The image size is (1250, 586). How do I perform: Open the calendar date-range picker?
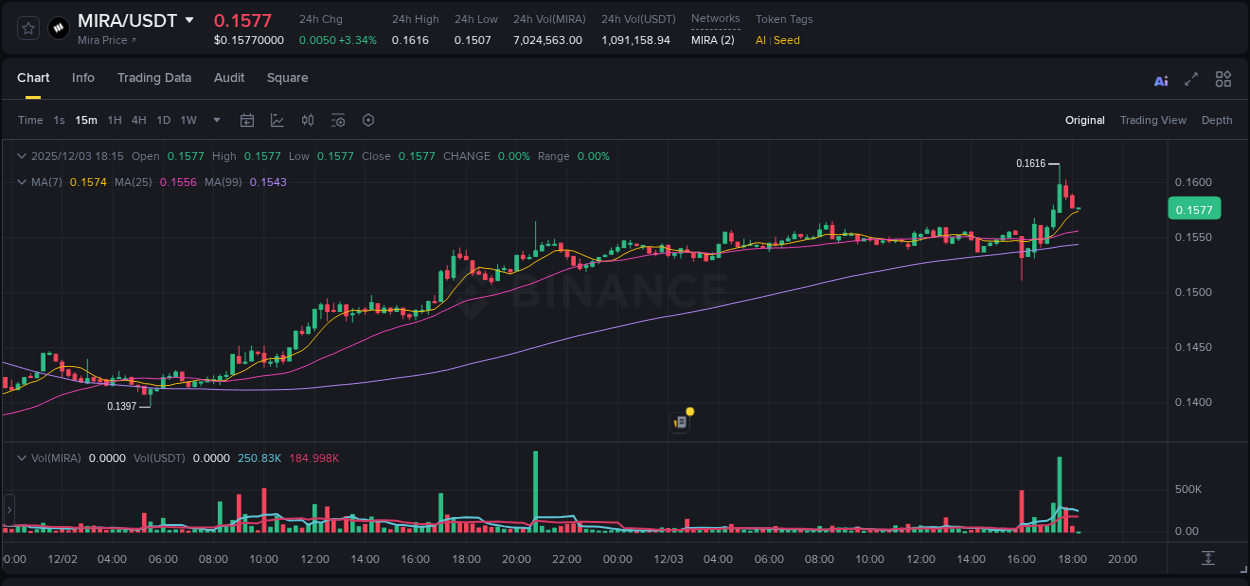[x=247, y=120]
